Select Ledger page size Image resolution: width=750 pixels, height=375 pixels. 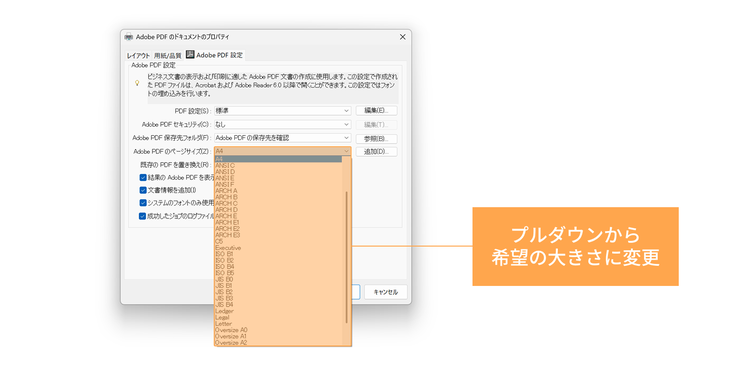(x=278, y=311)
